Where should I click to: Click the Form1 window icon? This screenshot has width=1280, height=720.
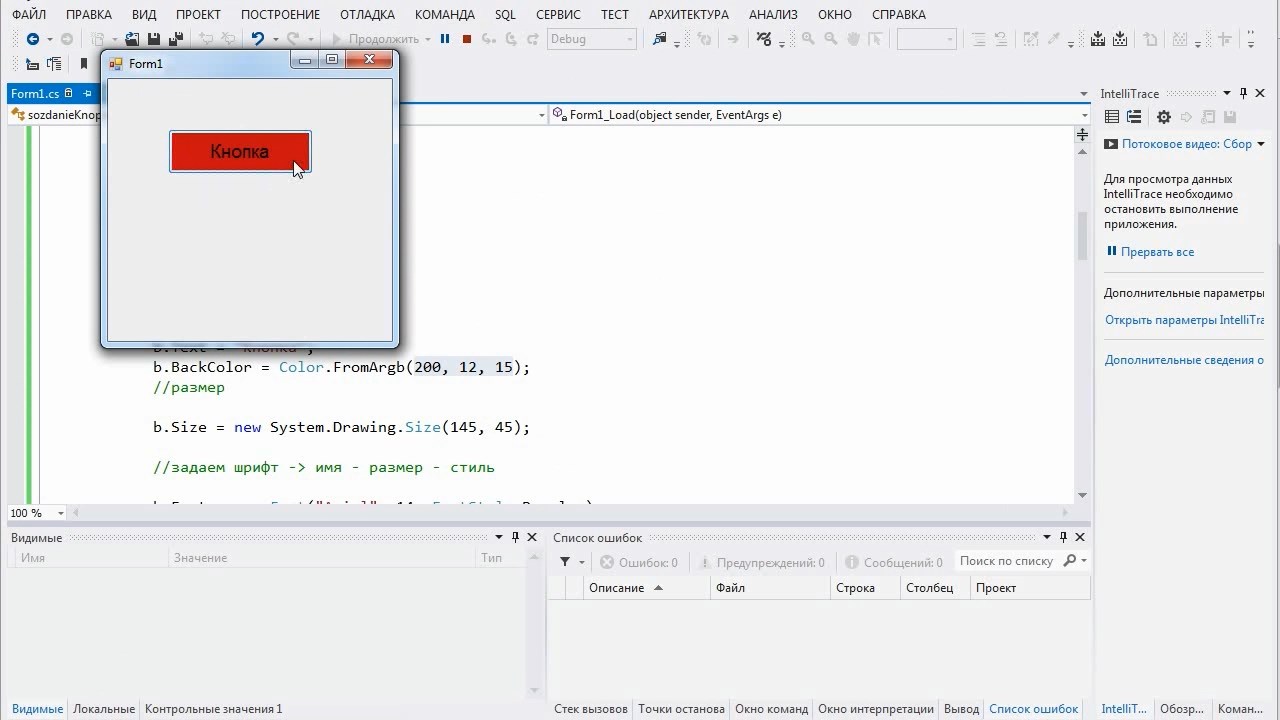point(116,63)
